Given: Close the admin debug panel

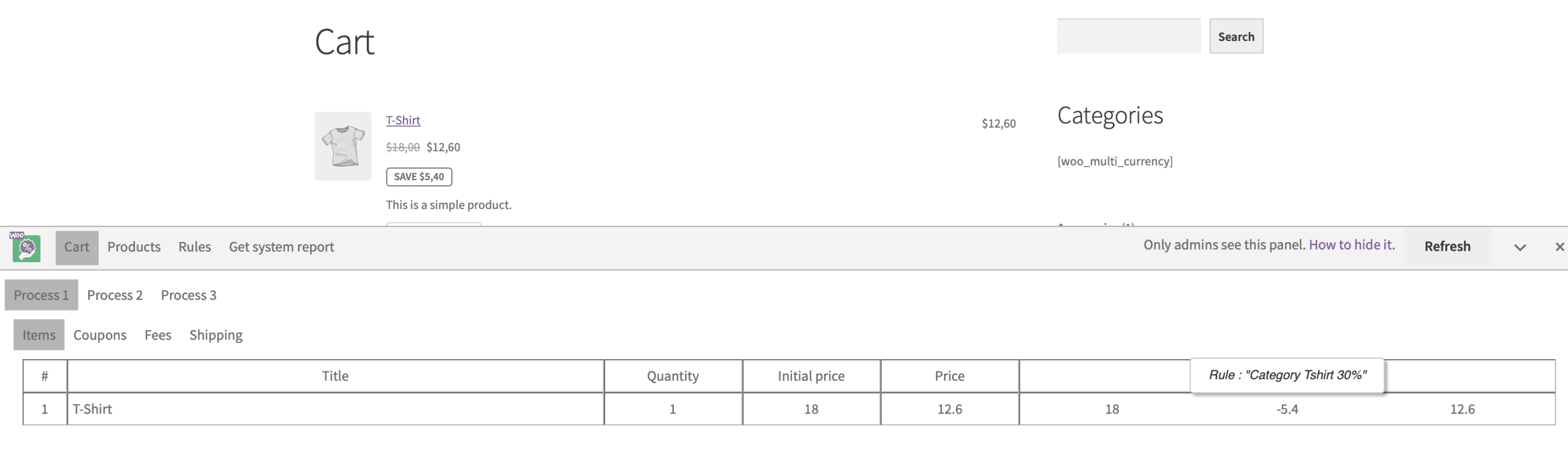Looking at the screenshot, I should tap(1559, 247).
